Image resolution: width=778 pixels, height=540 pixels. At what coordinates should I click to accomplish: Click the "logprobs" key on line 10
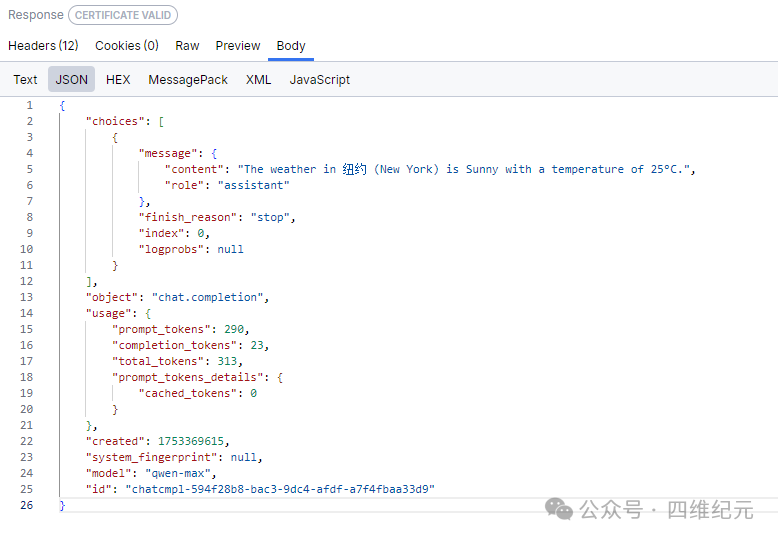point(171,249)
